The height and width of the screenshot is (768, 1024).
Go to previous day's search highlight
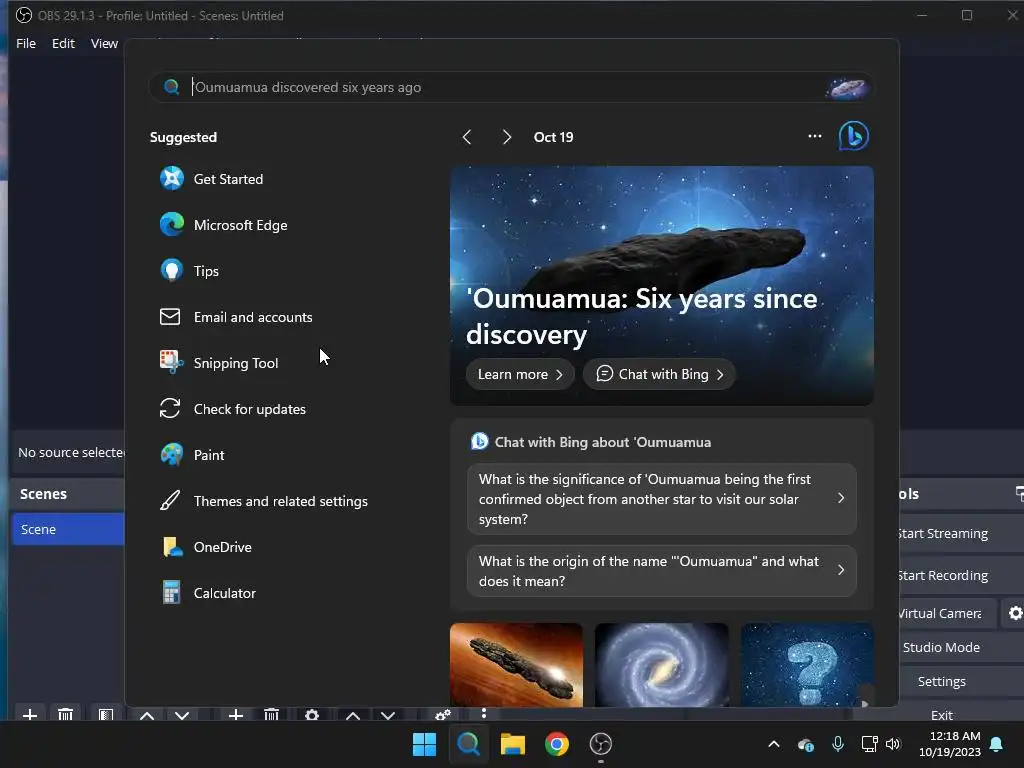click(467, 137)
